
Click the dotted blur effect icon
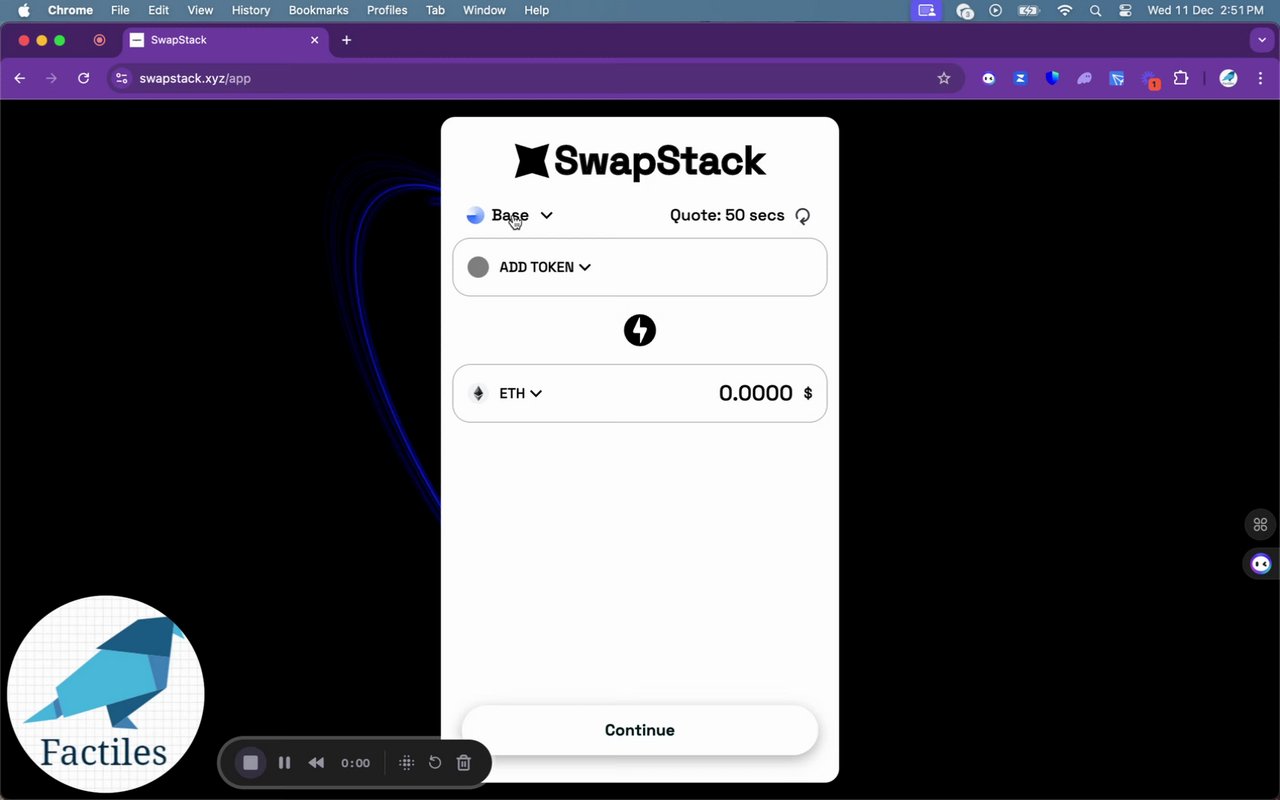pos(406,763)
